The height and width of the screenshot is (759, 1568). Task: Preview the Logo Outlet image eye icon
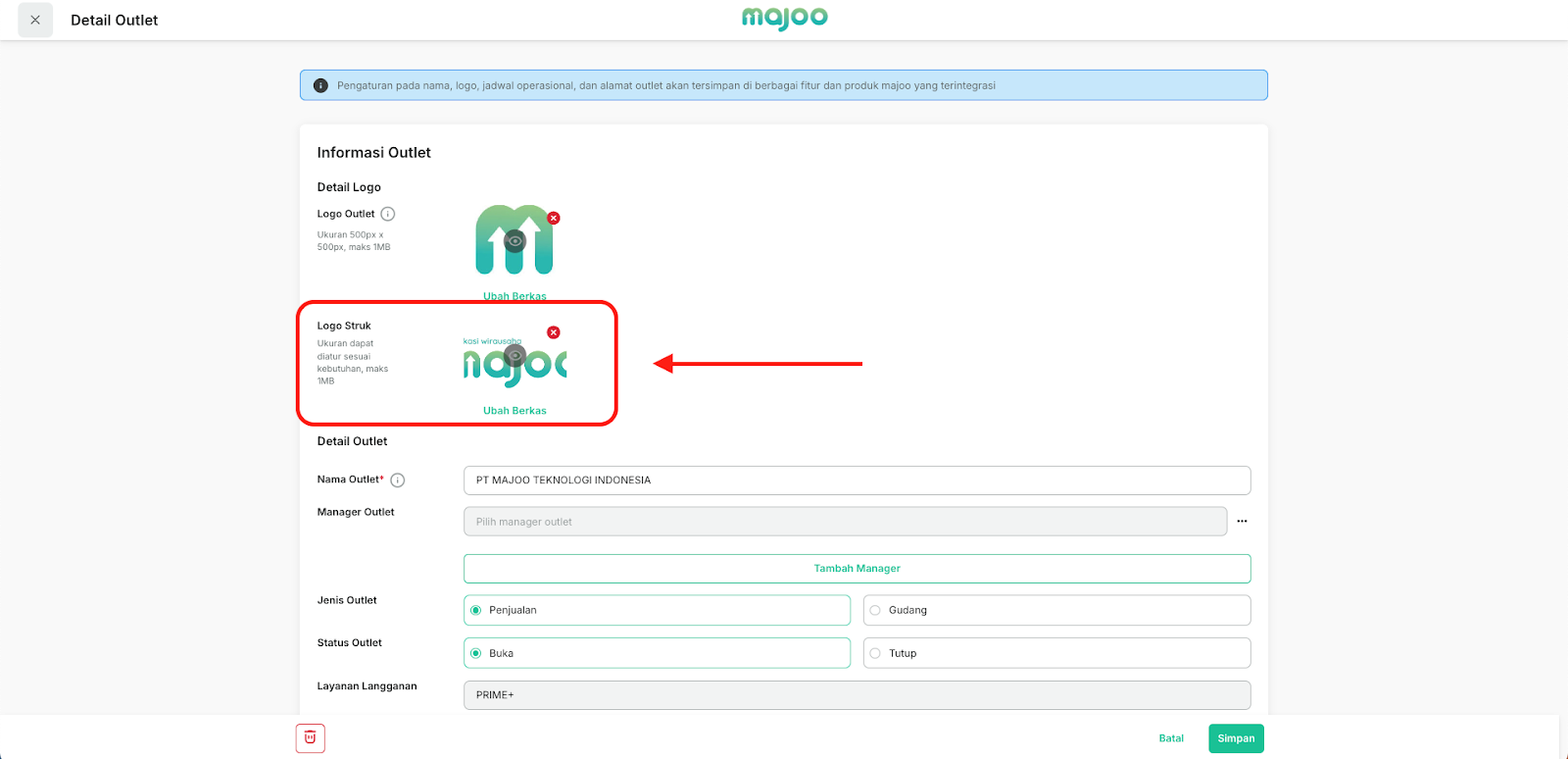tap(514, 240)
